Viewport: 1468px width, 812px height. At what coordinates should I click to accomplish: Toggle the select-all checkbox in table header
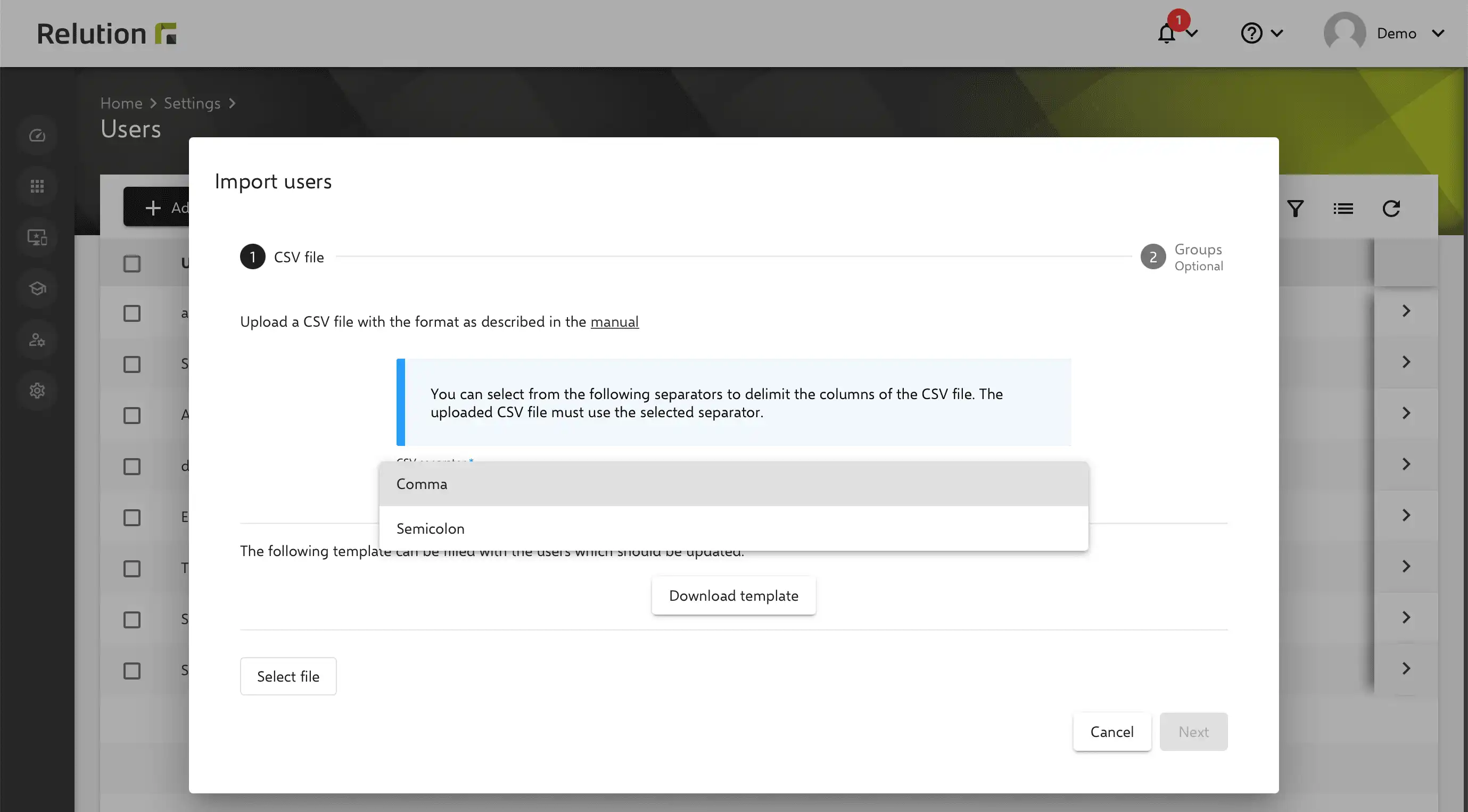tap(131, 263)
